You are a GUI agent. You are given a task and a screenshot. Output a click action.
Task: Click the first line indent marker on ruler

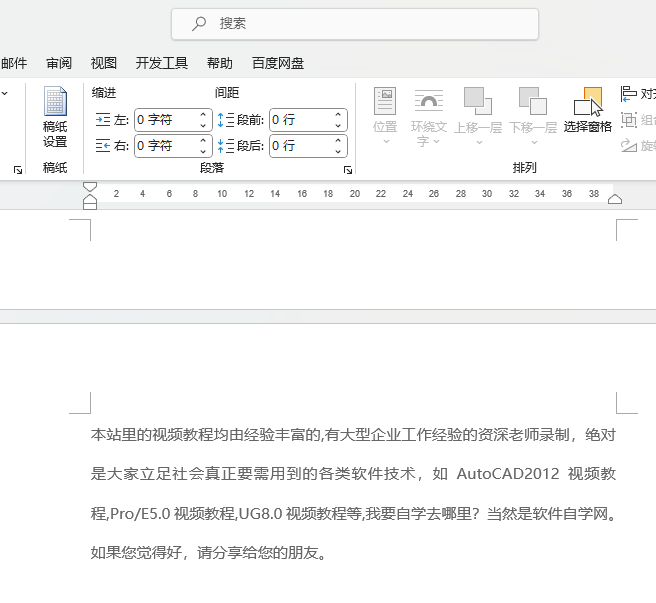pos(90,187)
